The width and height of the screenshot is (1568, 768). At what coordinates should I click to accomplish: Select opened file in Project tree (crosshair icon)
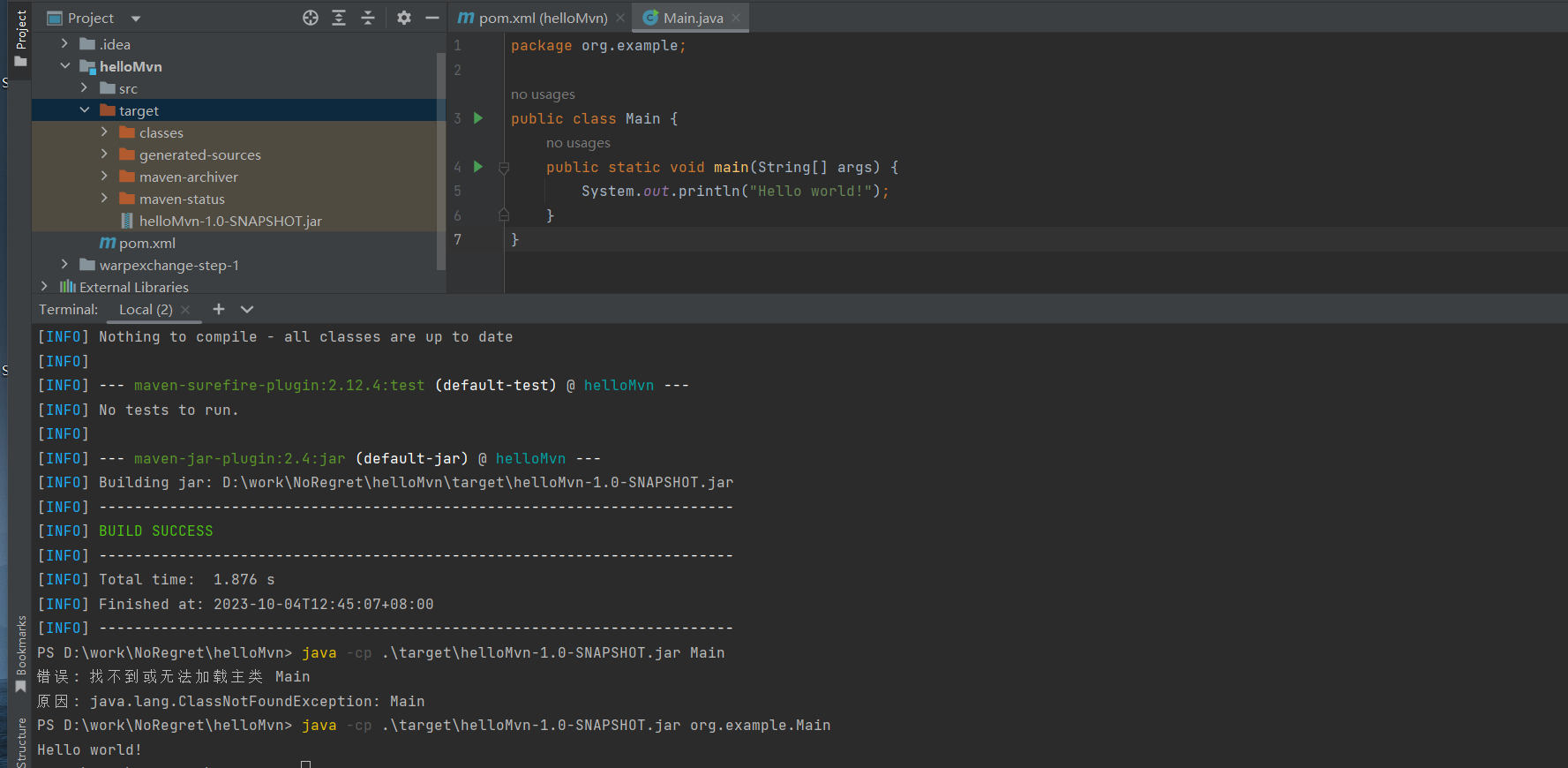(311, 18)
